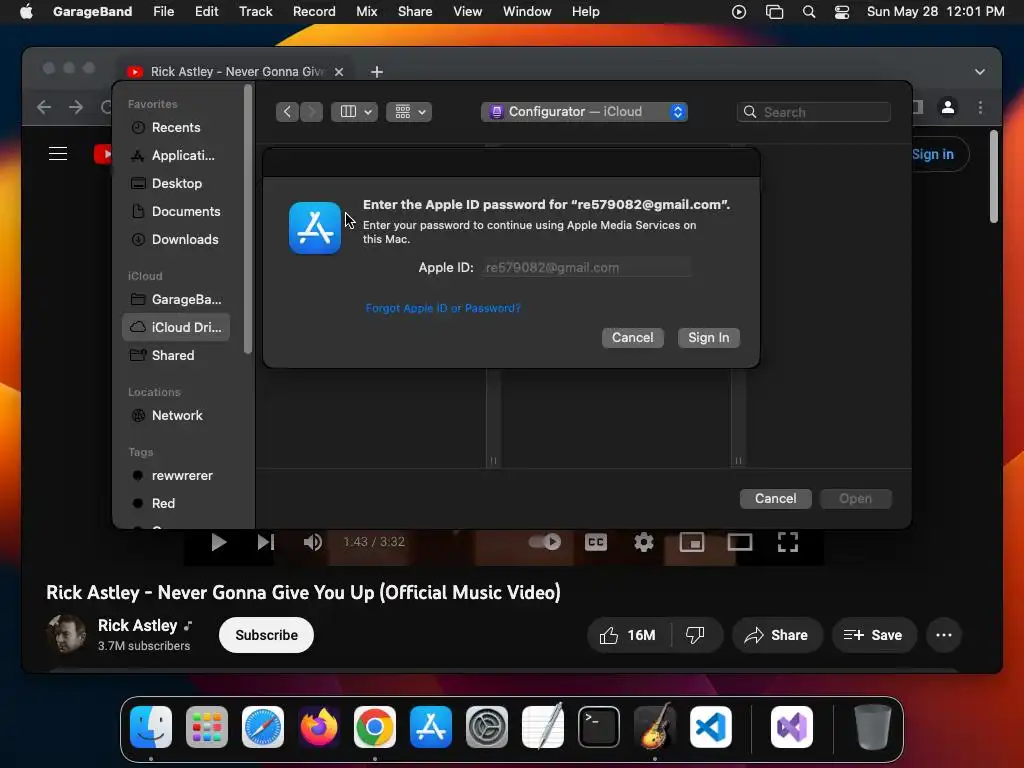Open column view options dropdown

[x=355, y=112]
